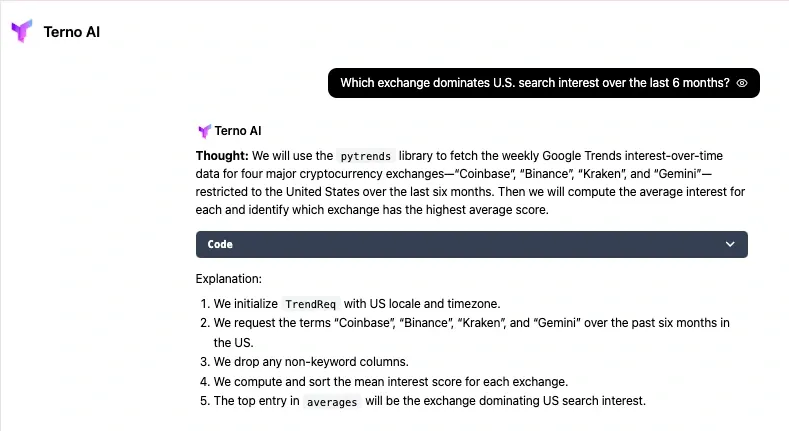Click the pytrends inline code snippet

coord(365,156)
